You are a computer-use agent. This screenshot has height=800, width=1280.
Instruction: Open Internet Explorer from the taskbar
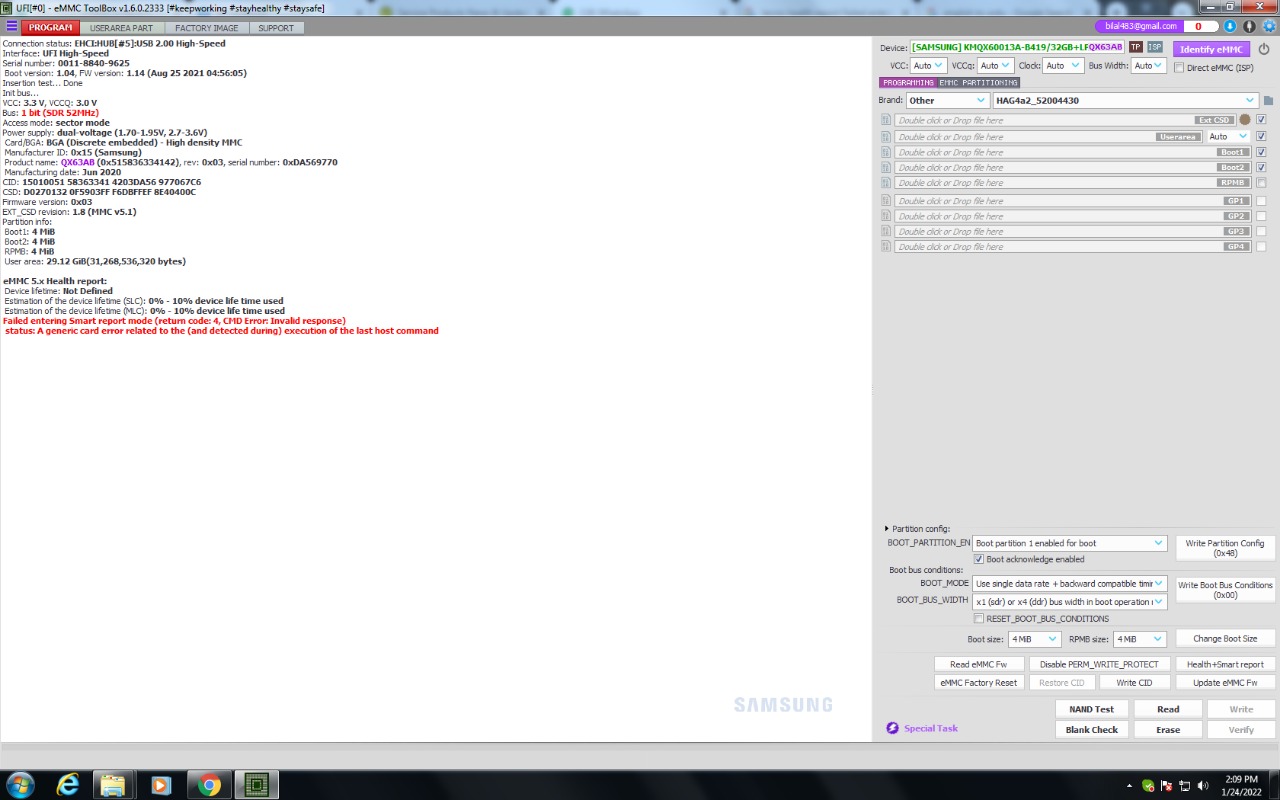click(67, 785)
